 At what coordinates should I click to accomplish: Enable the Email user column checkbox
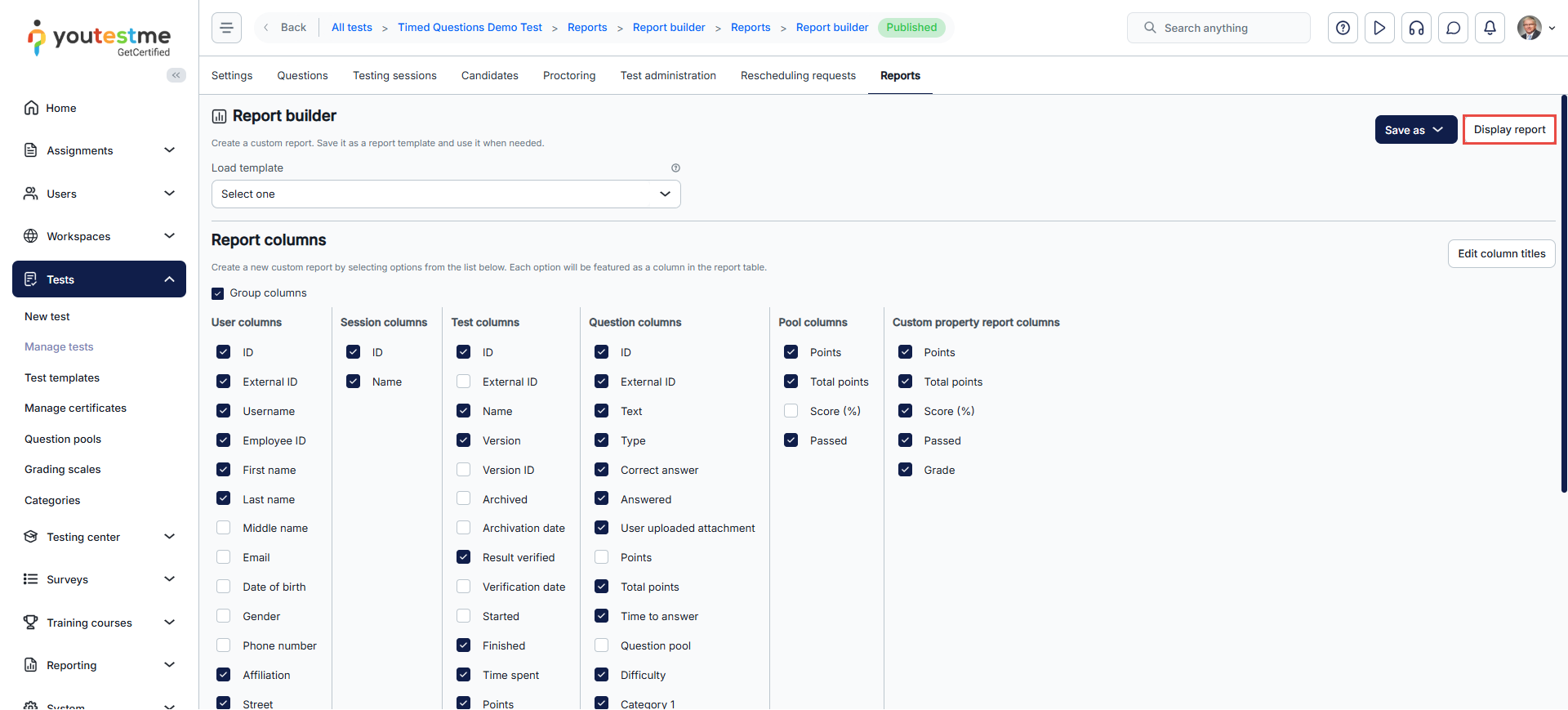pyautogui.click(x=224, y=557)
